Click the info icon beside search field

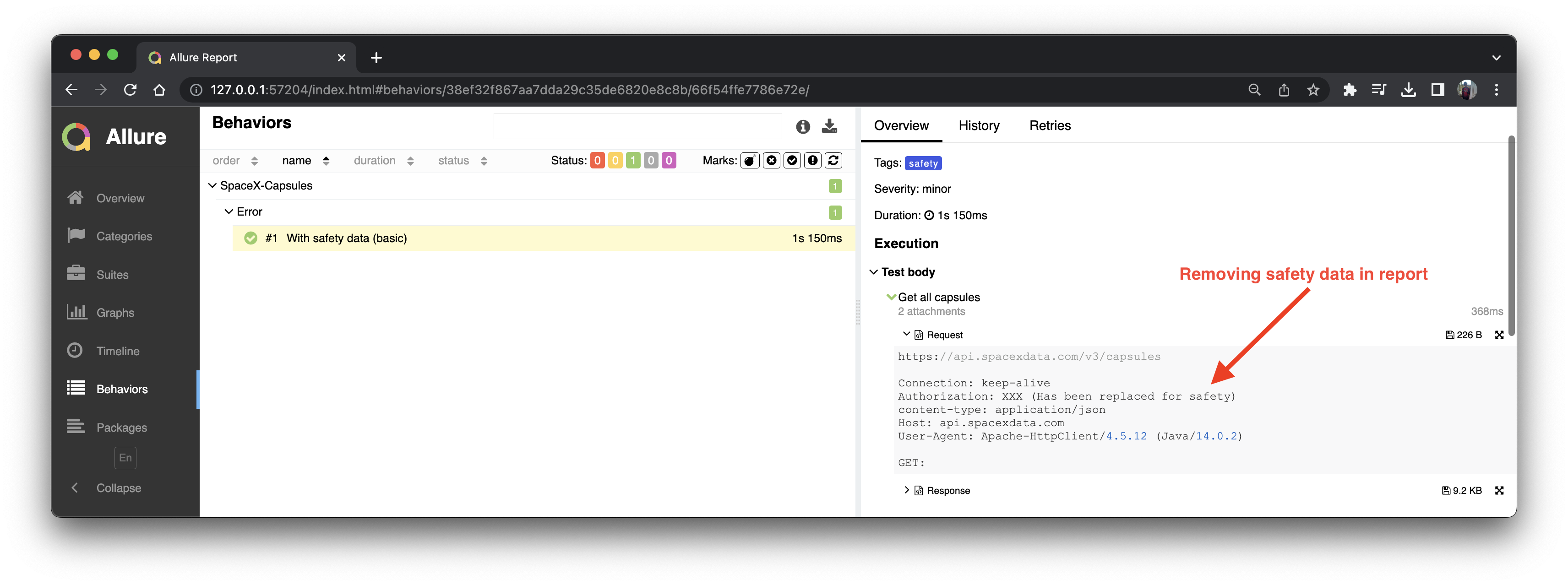pos(803,127)
